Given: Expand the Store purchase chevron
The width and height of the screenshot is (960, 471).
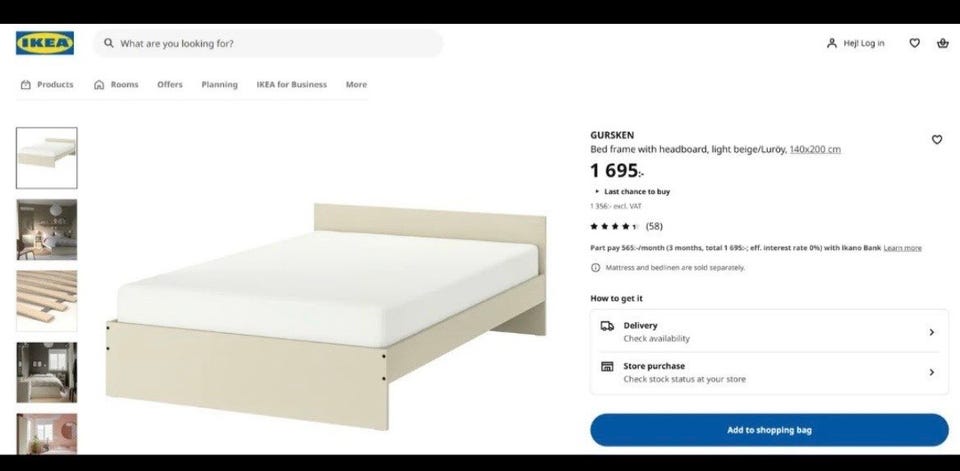Looking at the screenshot, I should [931, 372].
